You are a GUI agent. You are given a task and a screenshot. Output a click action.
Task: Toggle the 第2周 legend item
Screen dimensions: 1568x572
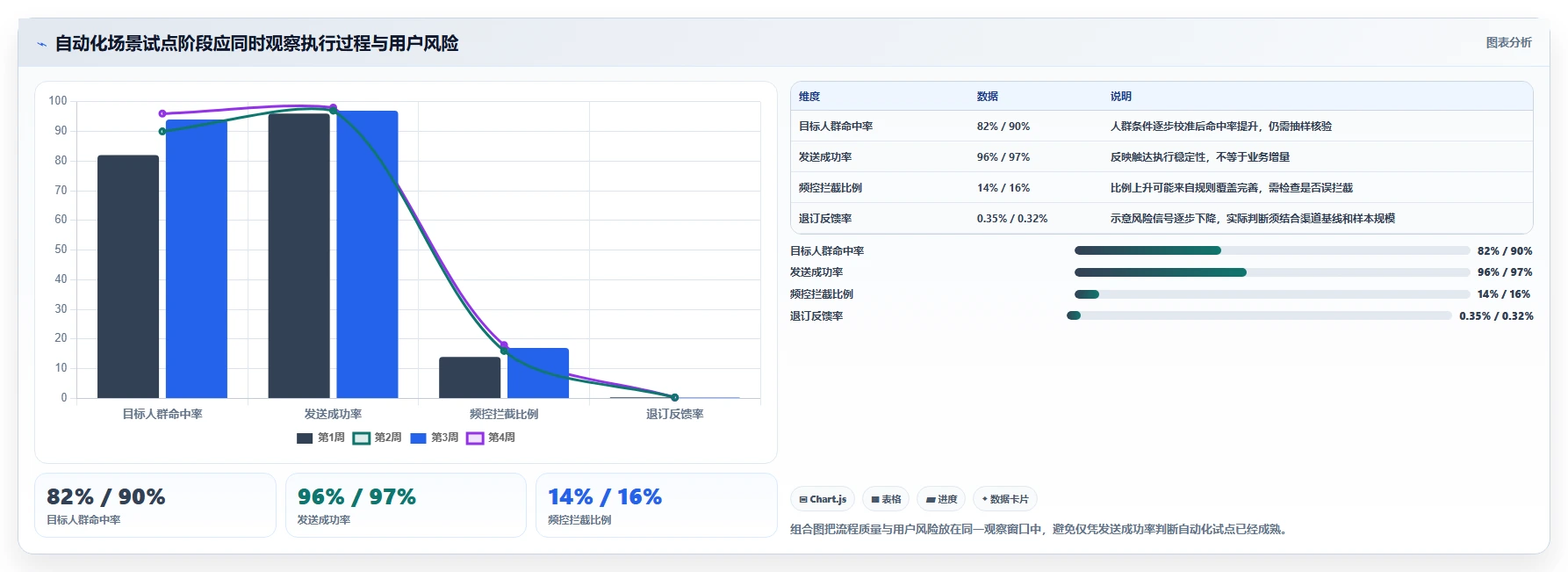point(378,438)
